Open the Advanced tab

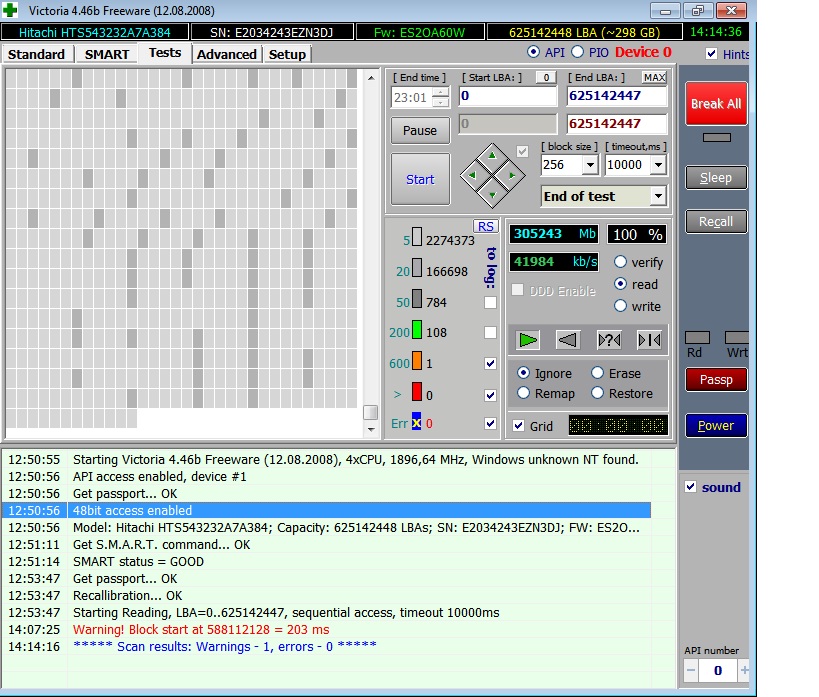[x=227, y=54]
